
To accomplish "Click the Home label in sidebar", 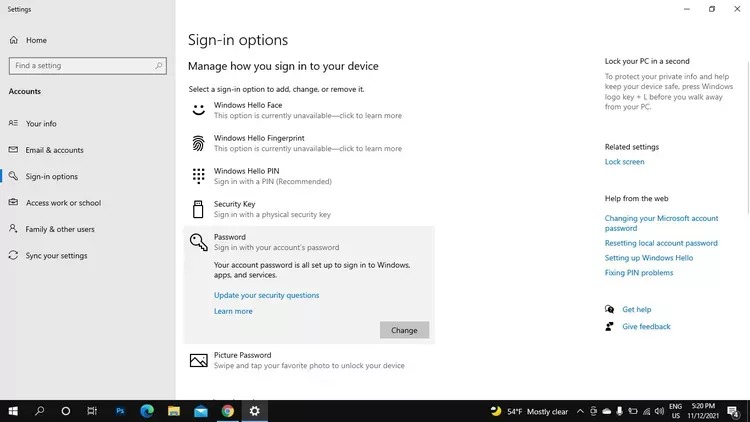I will pyautogui.click(x=36, y=40).
